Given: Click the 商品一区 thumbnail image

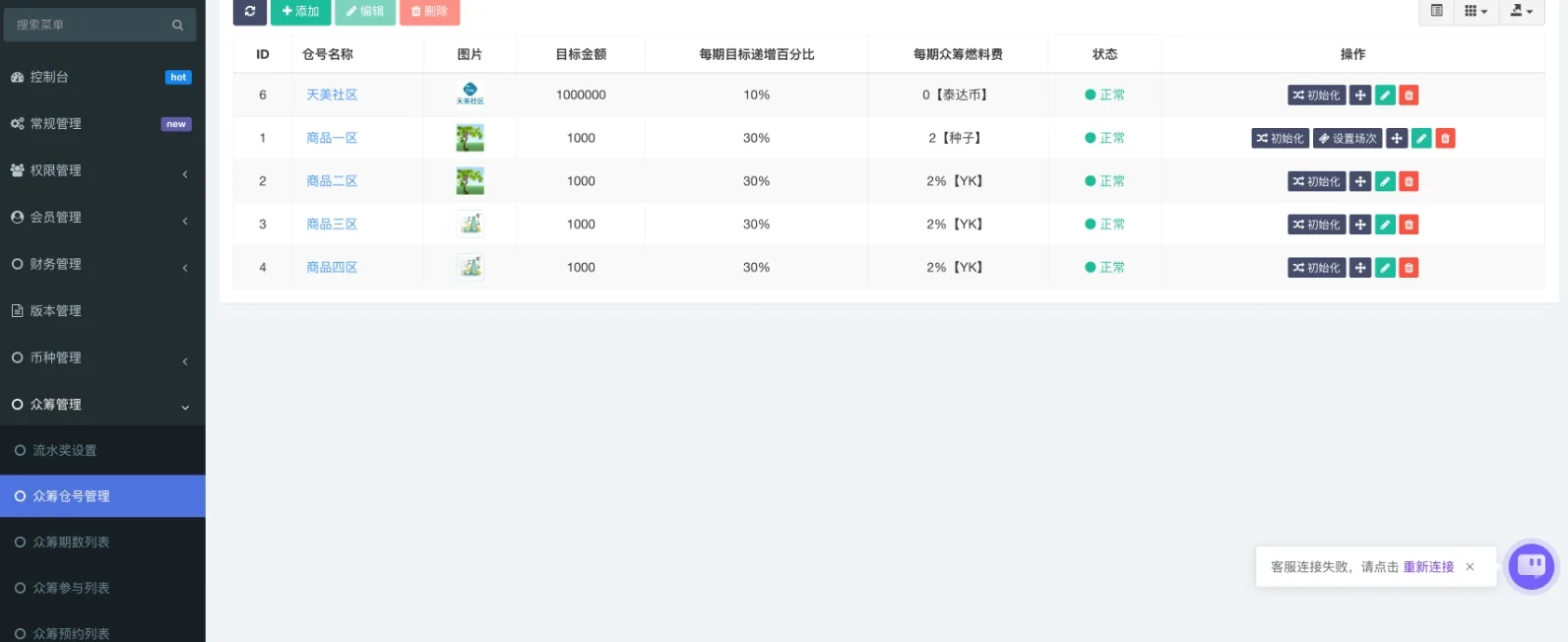Looking at the screenshot, I should pos(470,138).
